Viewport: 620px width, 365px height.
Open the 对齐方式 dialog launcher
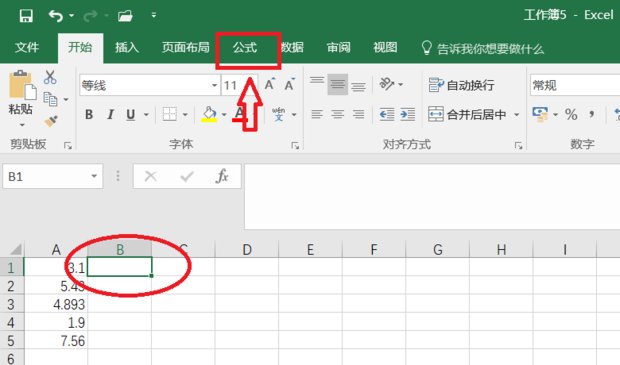click(518, 146)
